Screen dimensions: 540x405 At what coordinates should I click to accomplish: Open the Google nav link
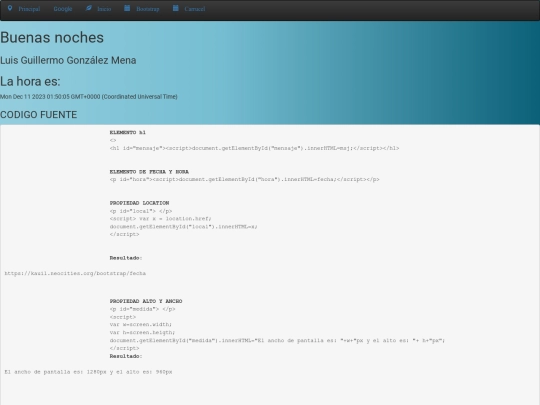coord(63,9)
